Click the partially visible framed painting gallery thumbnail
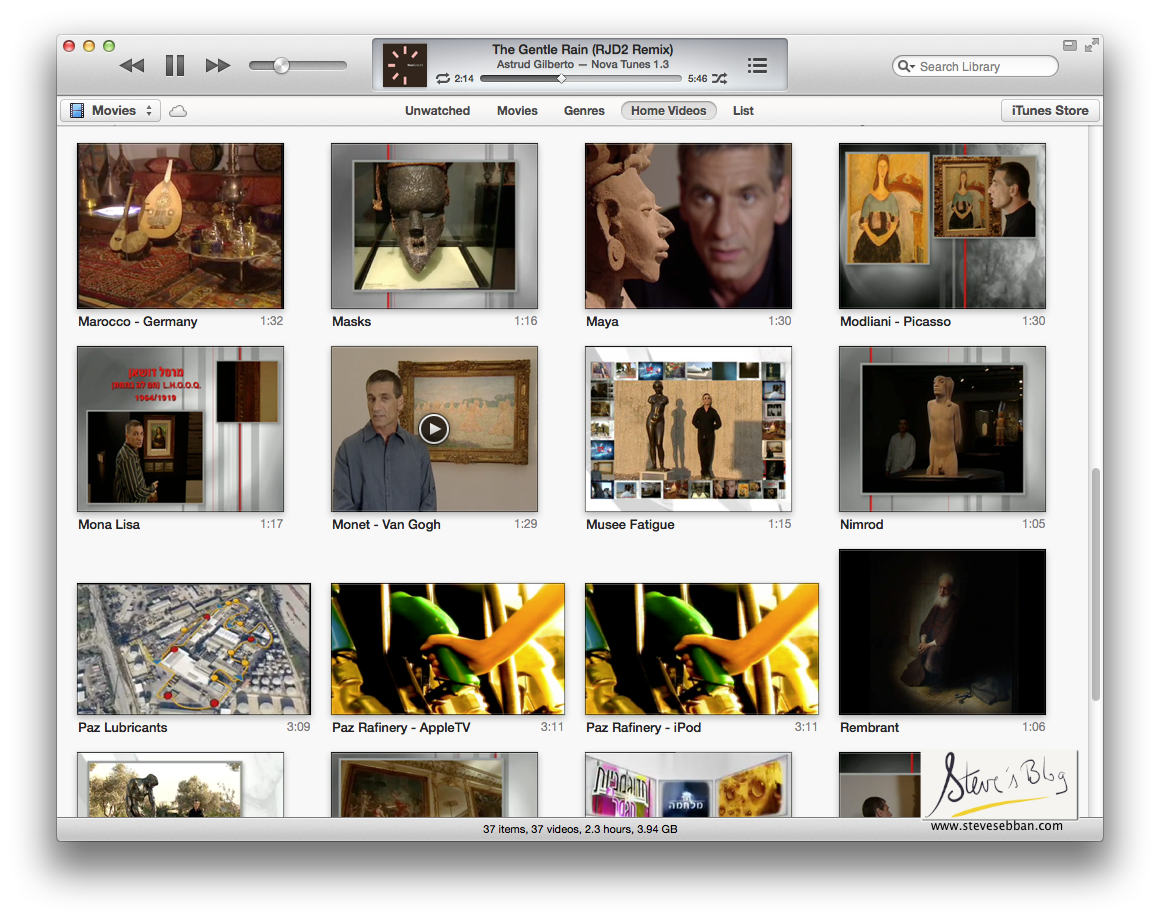Viewport: 1160px width, 920px height. [434, 785]
